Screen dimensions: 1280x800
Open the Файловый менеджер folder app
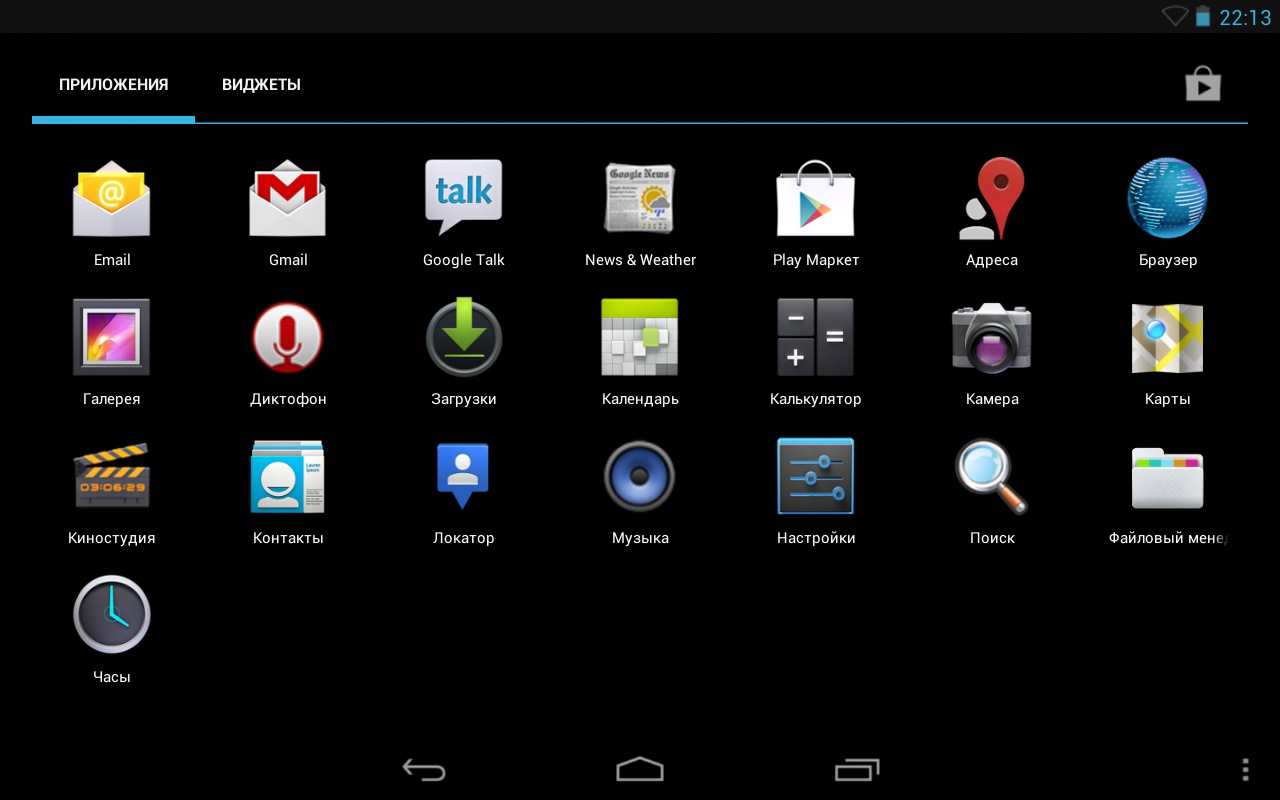coord(1167,476)
